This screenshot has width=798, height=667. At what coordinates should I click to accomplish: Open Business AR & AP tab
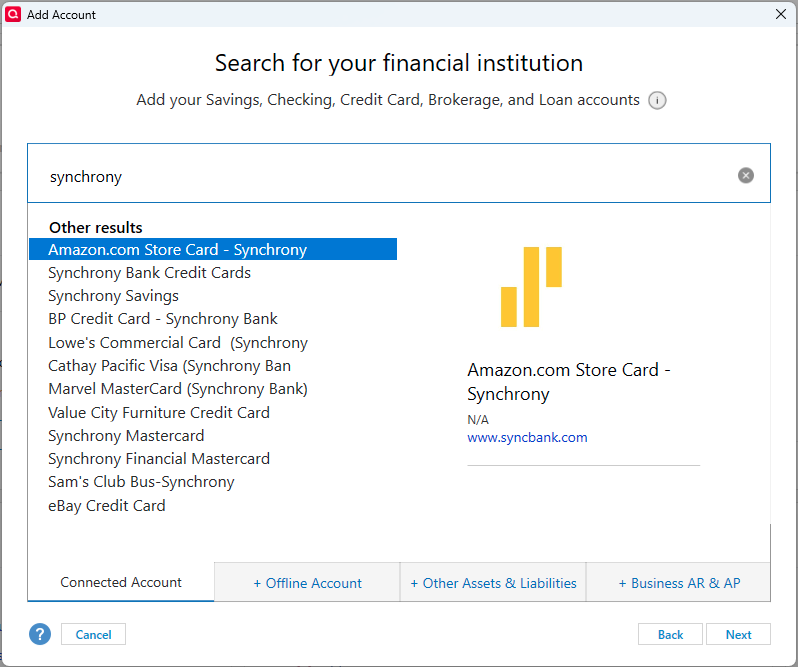[679, 583]
